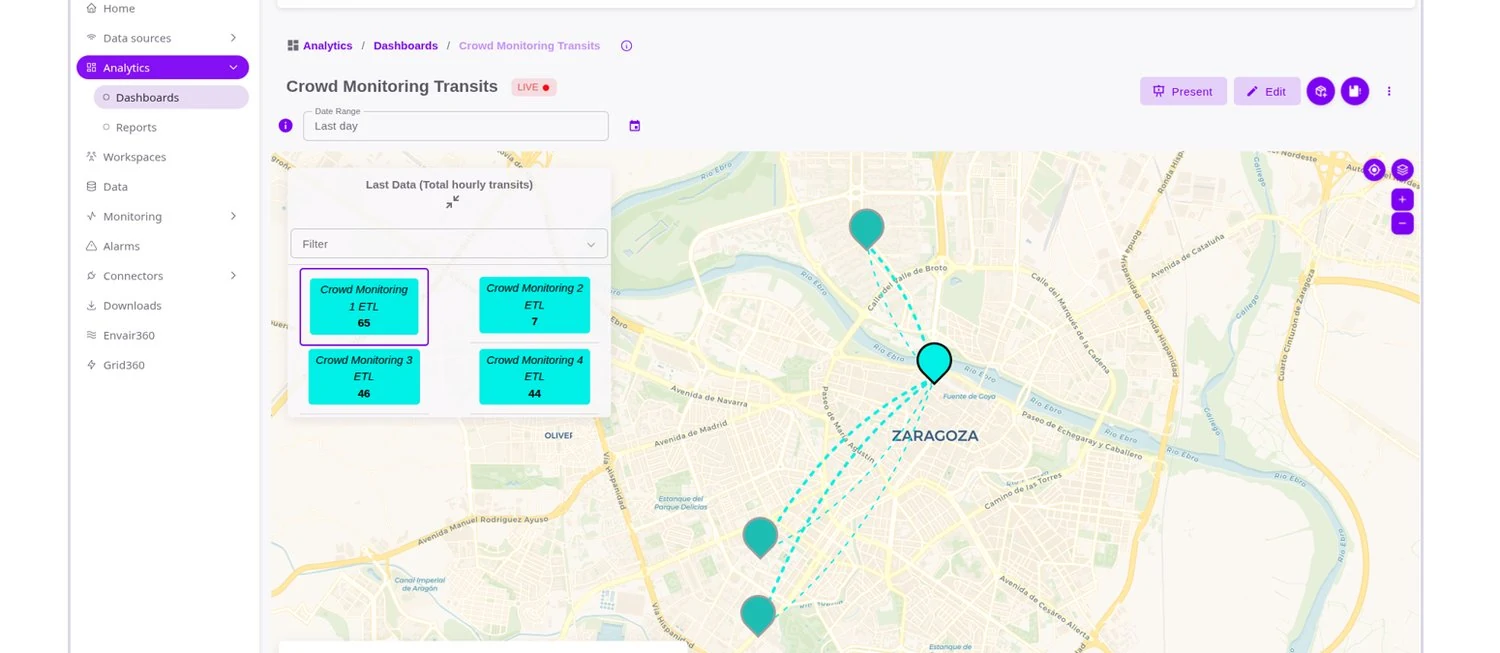Click the Monitoring pulse icon
The height and width of the screenshot is (653, 1500).
[x=91, y=216]
